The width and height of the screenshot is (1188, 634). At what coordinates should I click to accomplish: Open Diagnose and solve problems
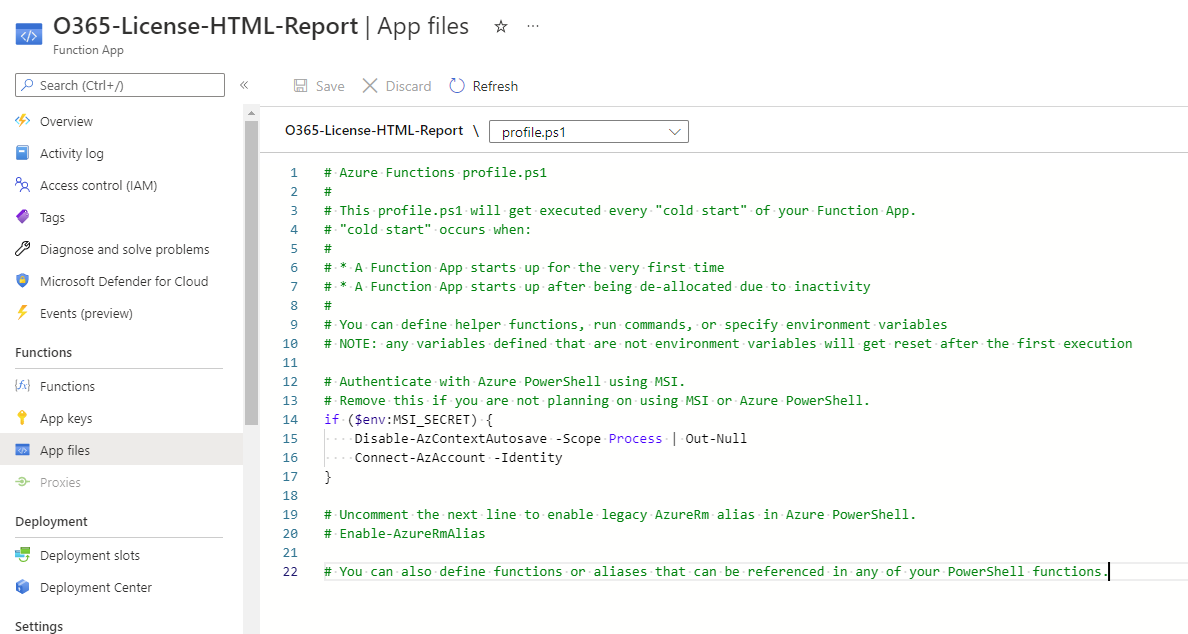[x=124, y=249]
